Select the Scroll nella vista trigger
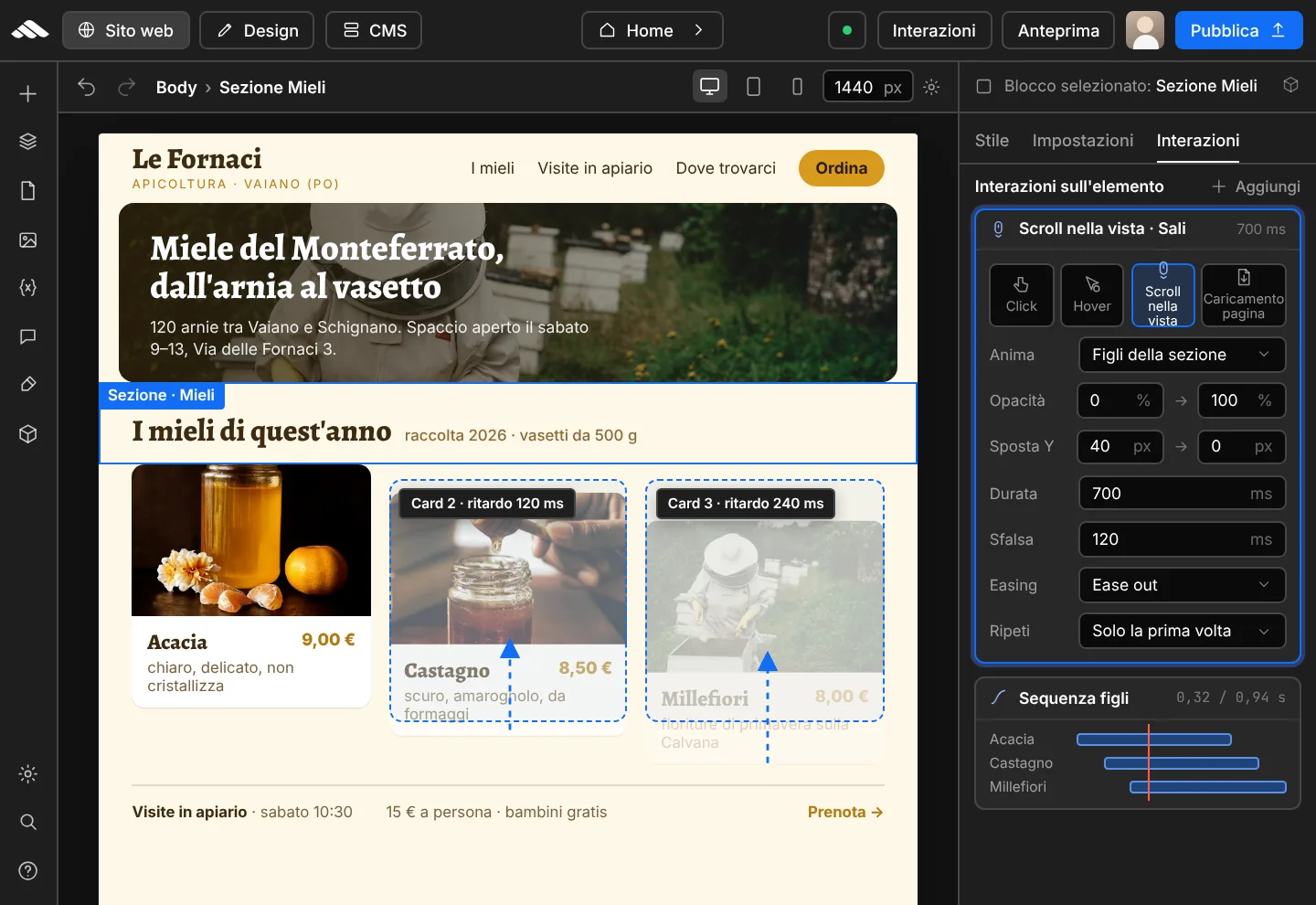1316x905 pixels. point(1162,295)
